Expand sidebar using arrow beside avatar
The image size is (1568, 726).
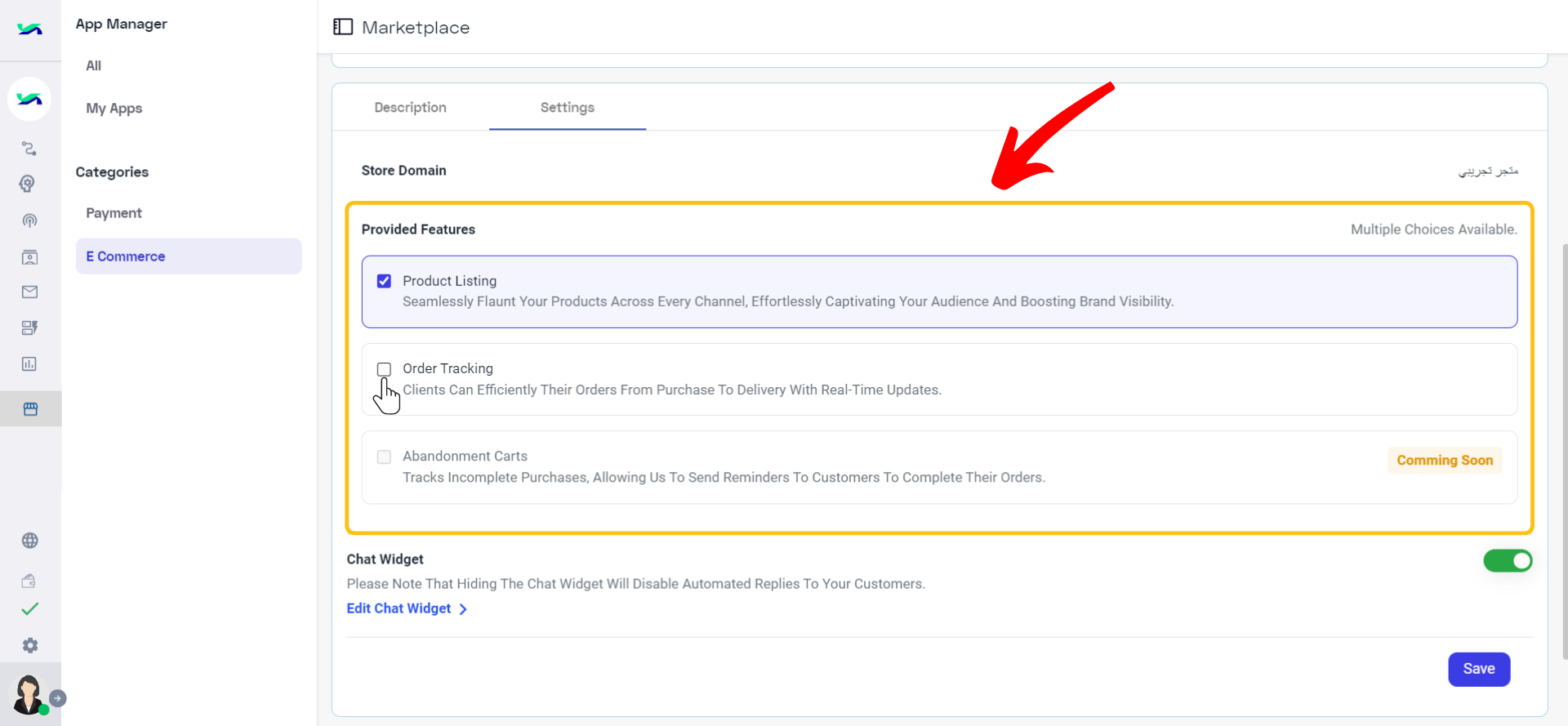point(58,698)
